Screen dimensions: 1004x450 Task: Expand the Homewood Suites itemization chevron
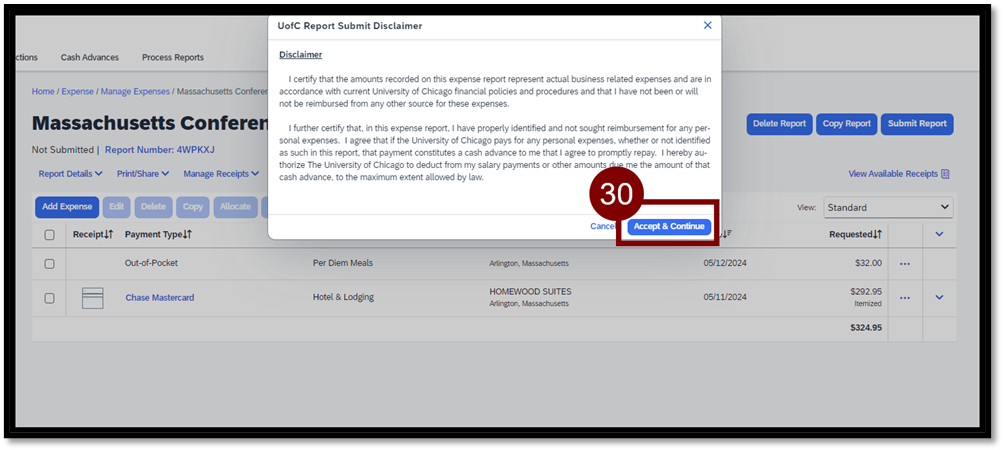939,297
